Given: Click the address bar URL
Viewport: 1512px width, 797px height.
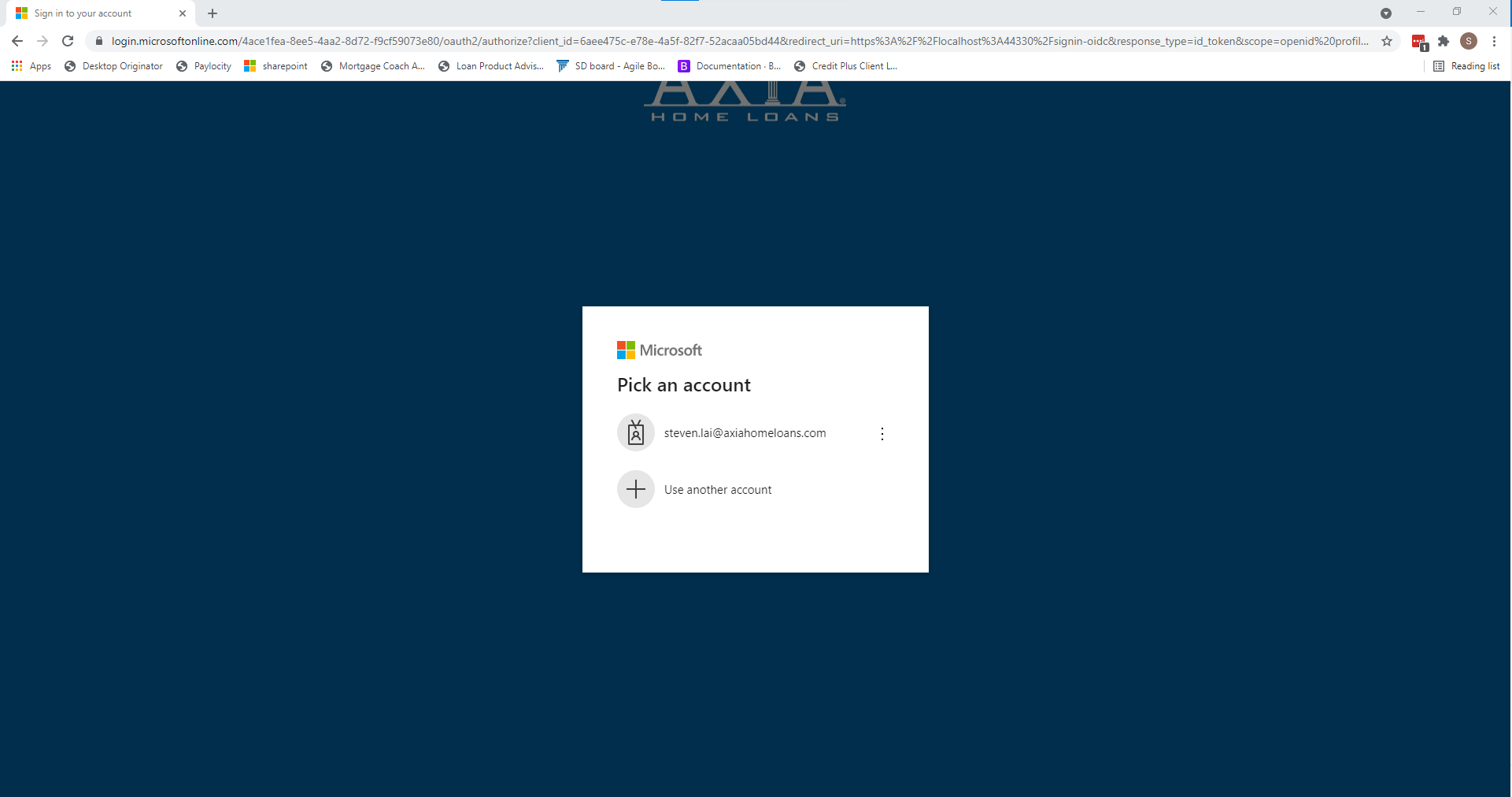Looking at the screenshot, I should tap(740, 41).
